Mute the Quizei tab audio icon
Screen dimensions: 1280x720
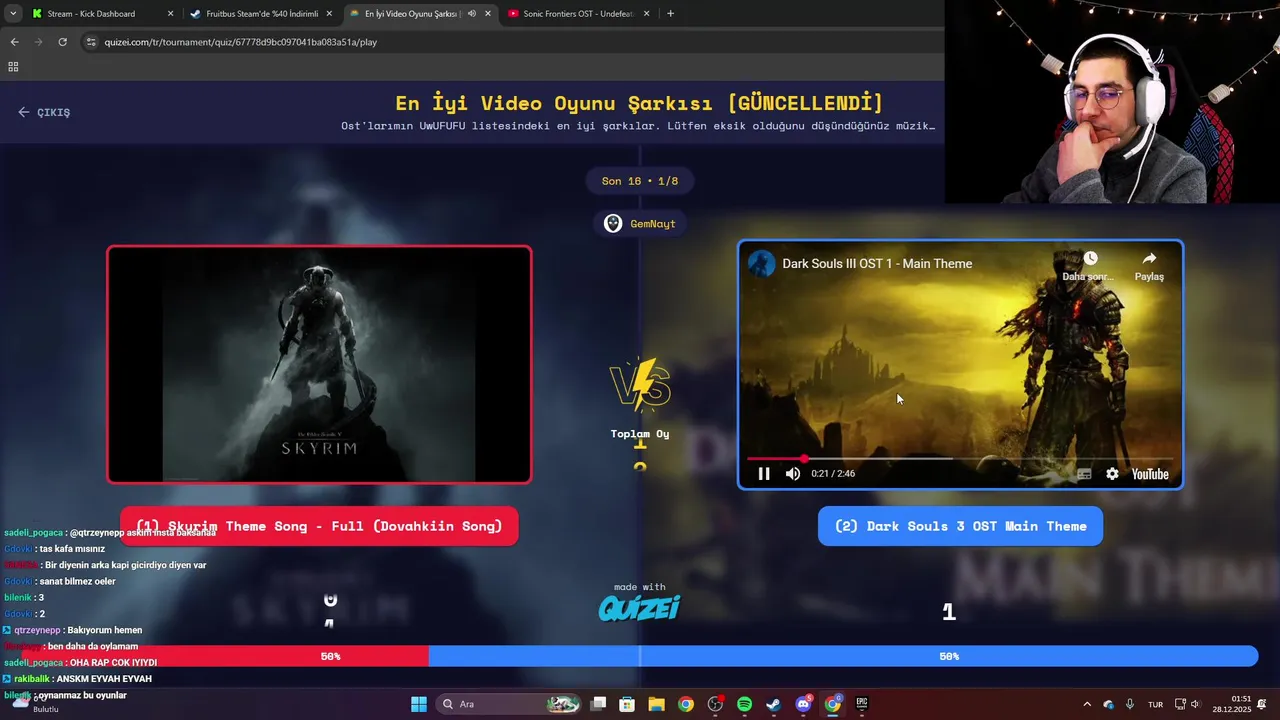pyautogui.click(x=472, y=14)
